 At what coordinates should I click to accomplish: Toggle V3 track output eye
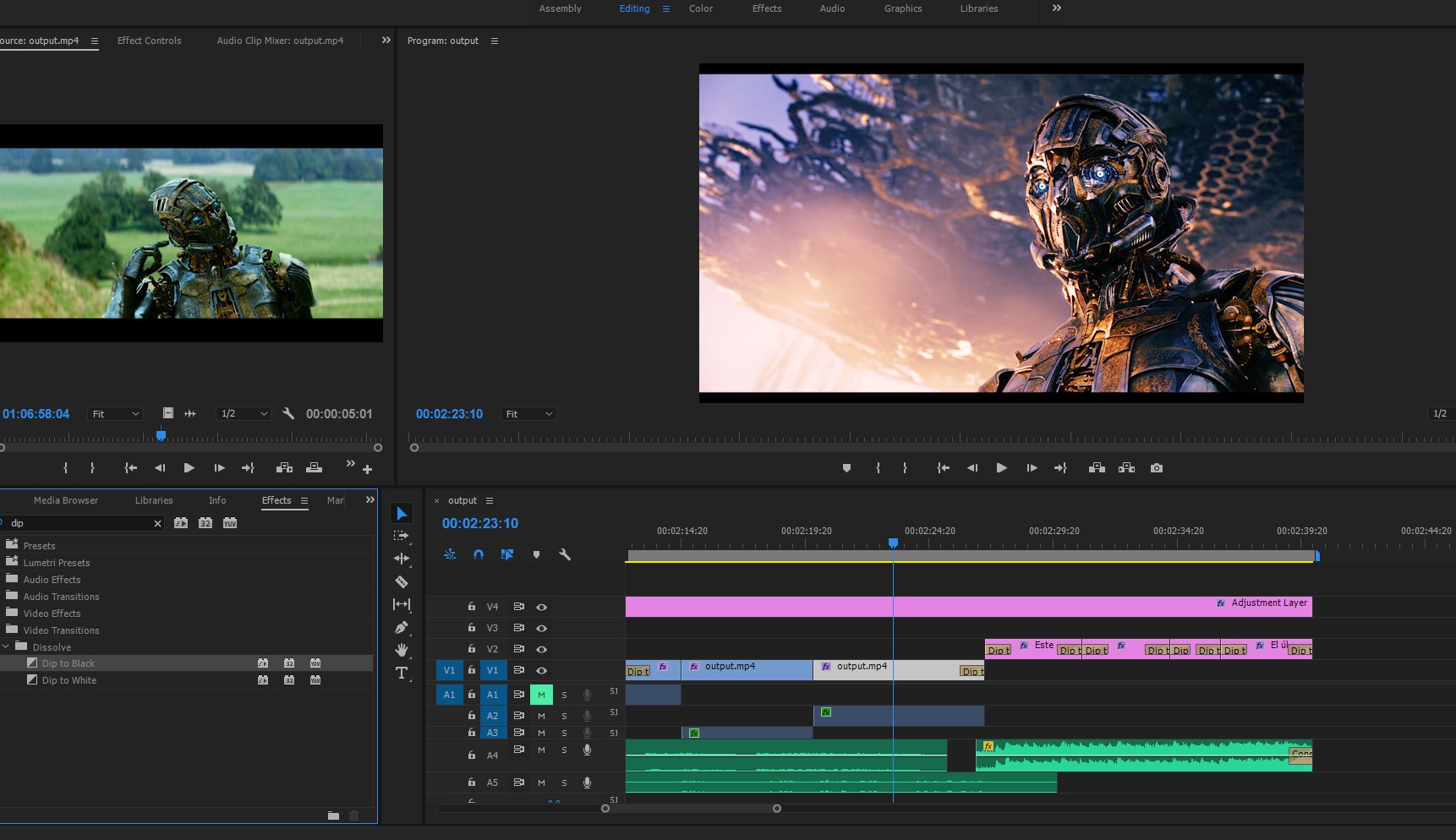(542, 628)
